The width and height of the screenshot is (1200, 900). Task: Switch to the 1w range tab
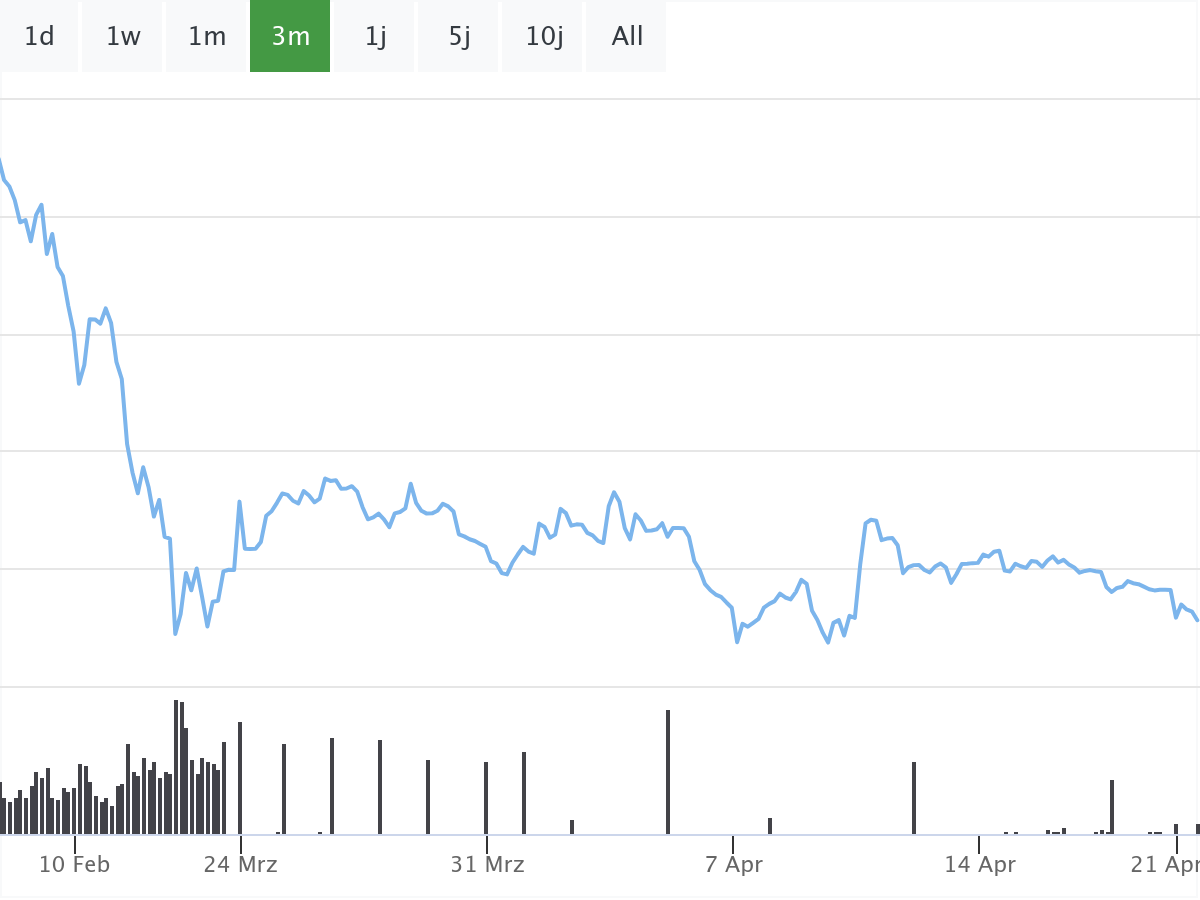coord(123,37)
